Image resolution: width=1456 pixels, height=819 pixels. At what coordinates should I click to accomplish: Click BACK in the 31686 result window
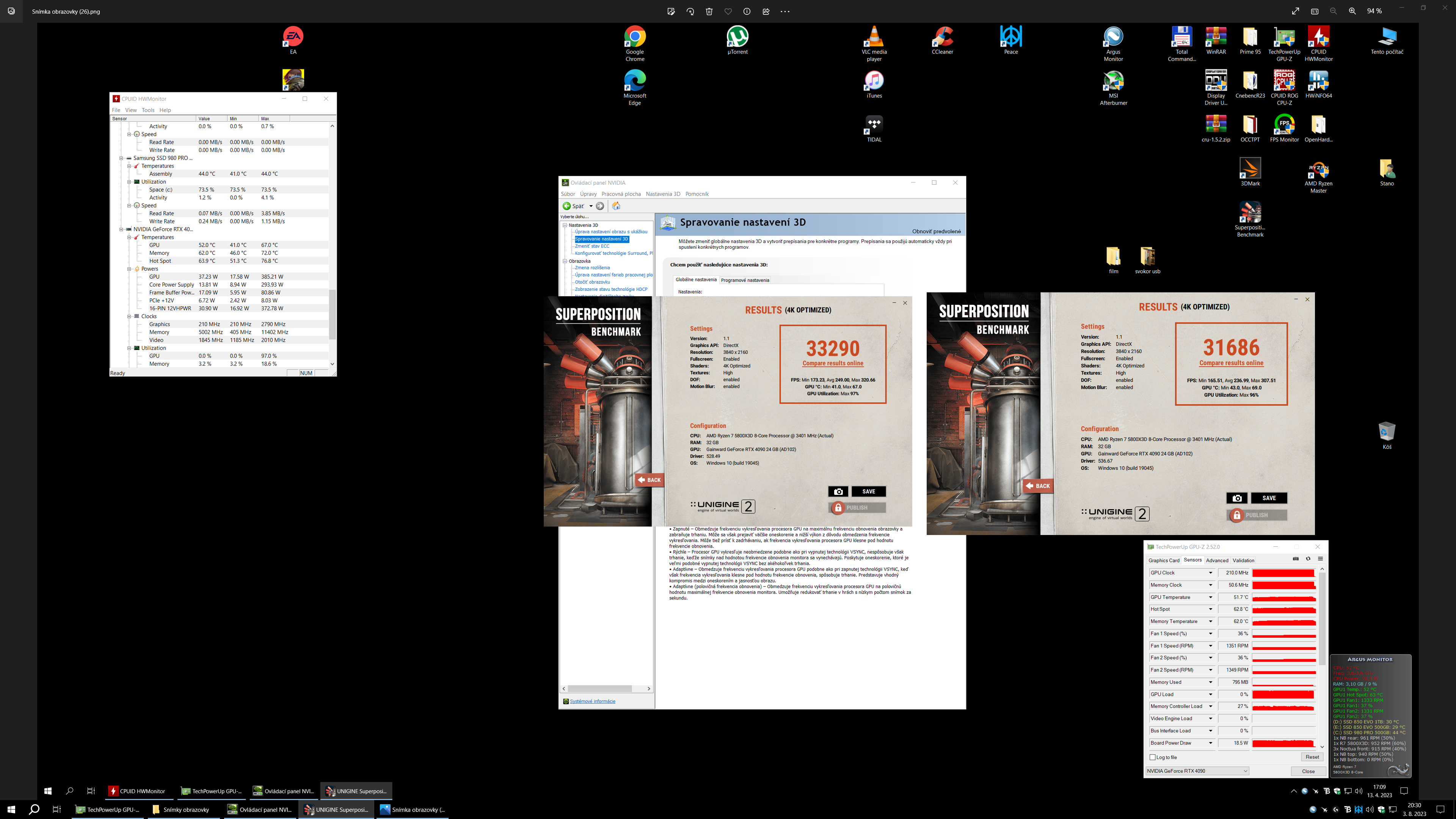click(1038, 486)
